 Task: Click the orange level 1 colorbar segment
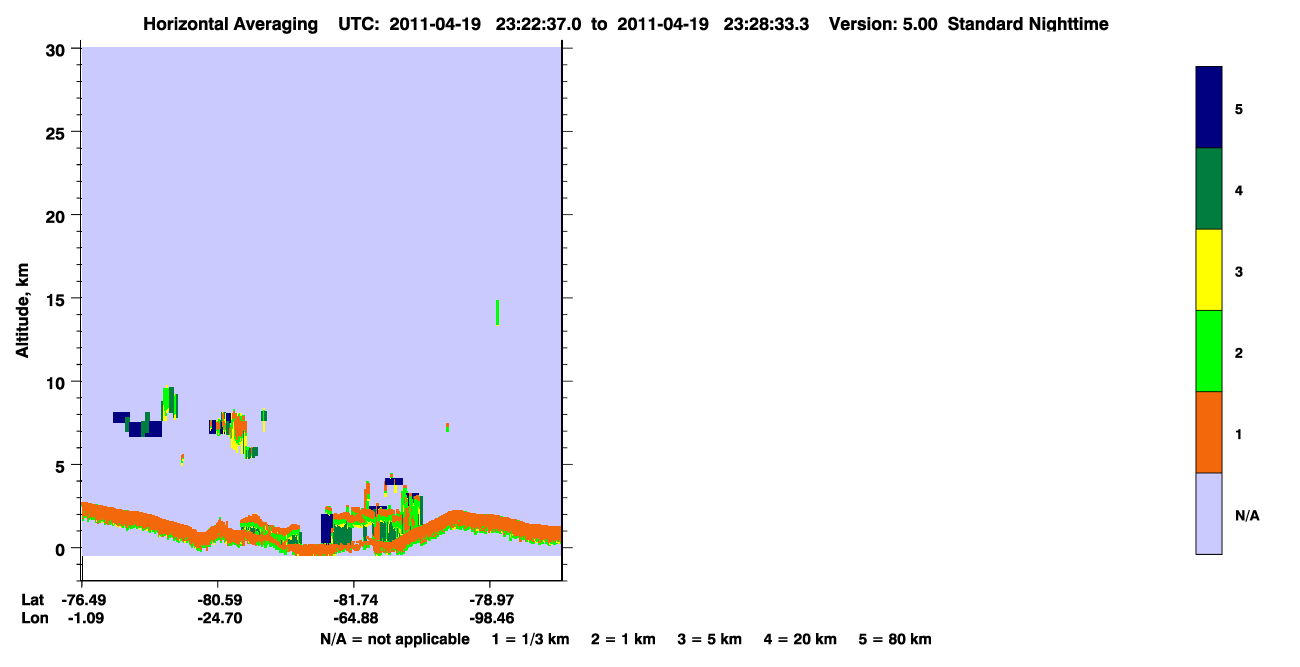tap(1209, 432)
